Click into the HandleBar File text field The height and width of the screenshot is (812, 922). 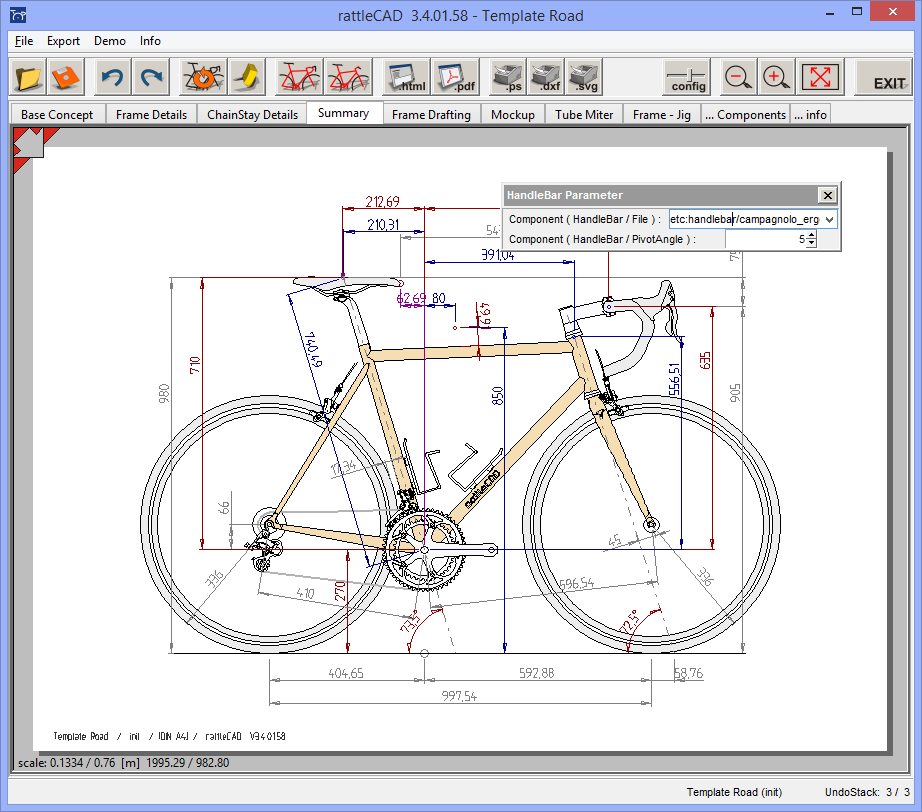744,219
